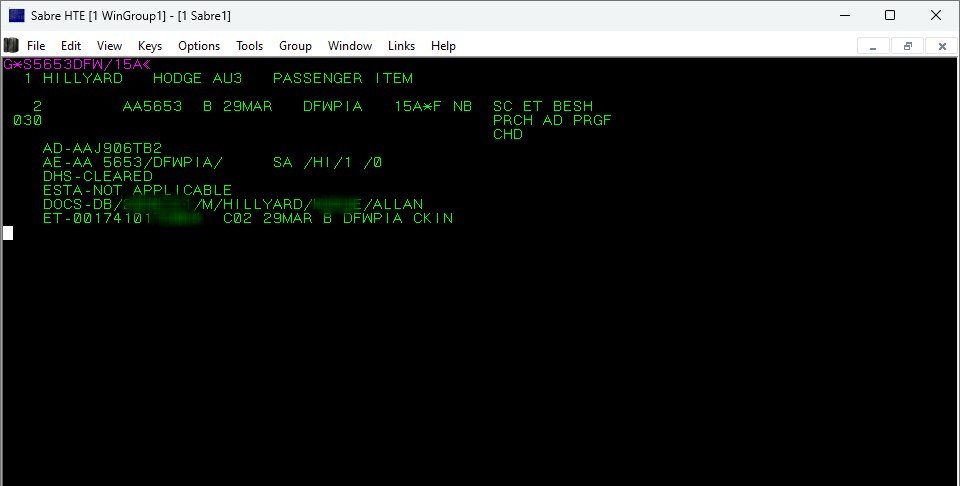This screenshot has width=960, height=486.
Task: Click the Links menu
Action: click(x=401, y=46)
